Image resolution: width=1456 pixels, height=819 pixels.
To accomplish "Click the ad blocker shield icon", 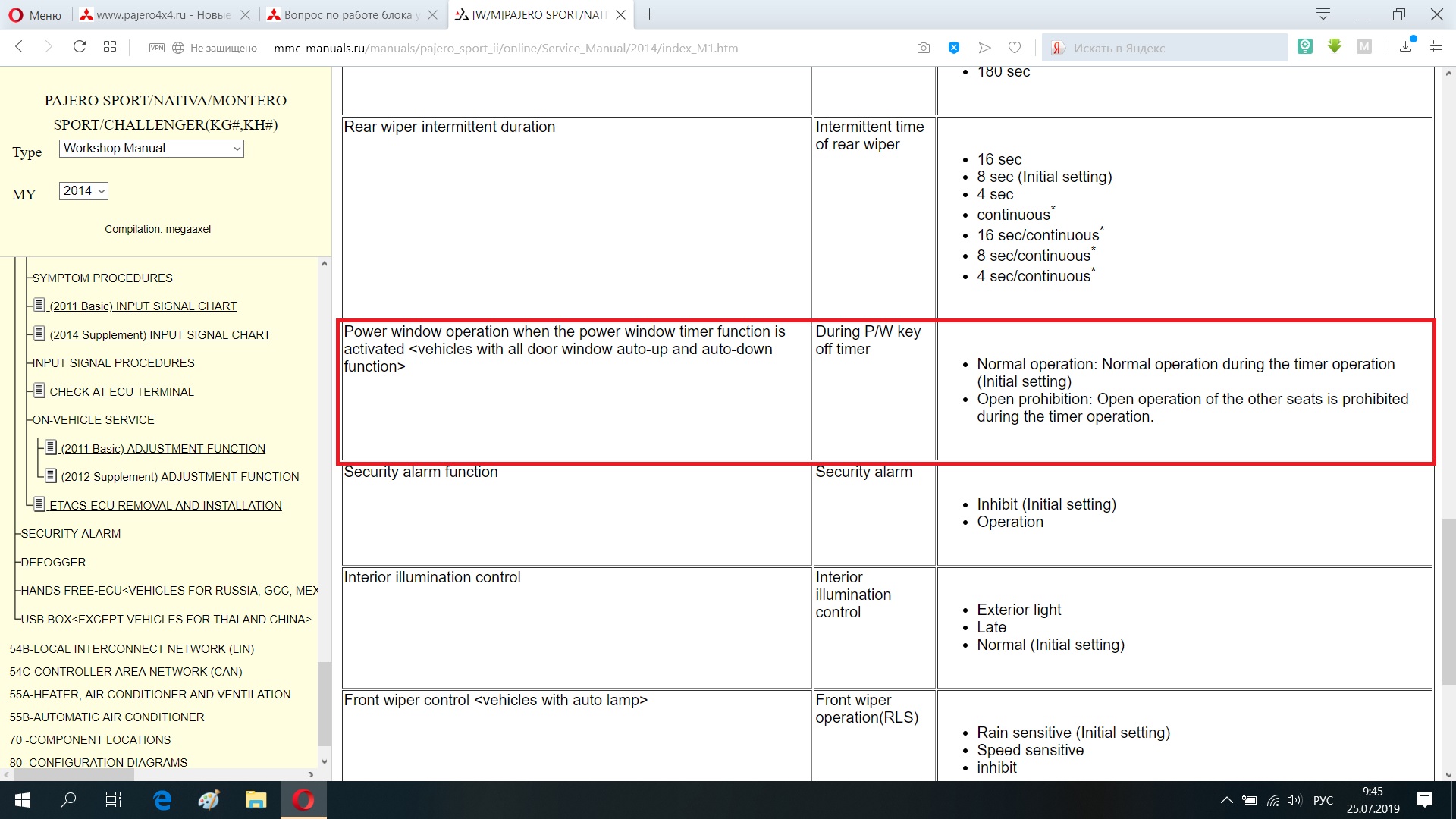I will (x=954, y=48).
